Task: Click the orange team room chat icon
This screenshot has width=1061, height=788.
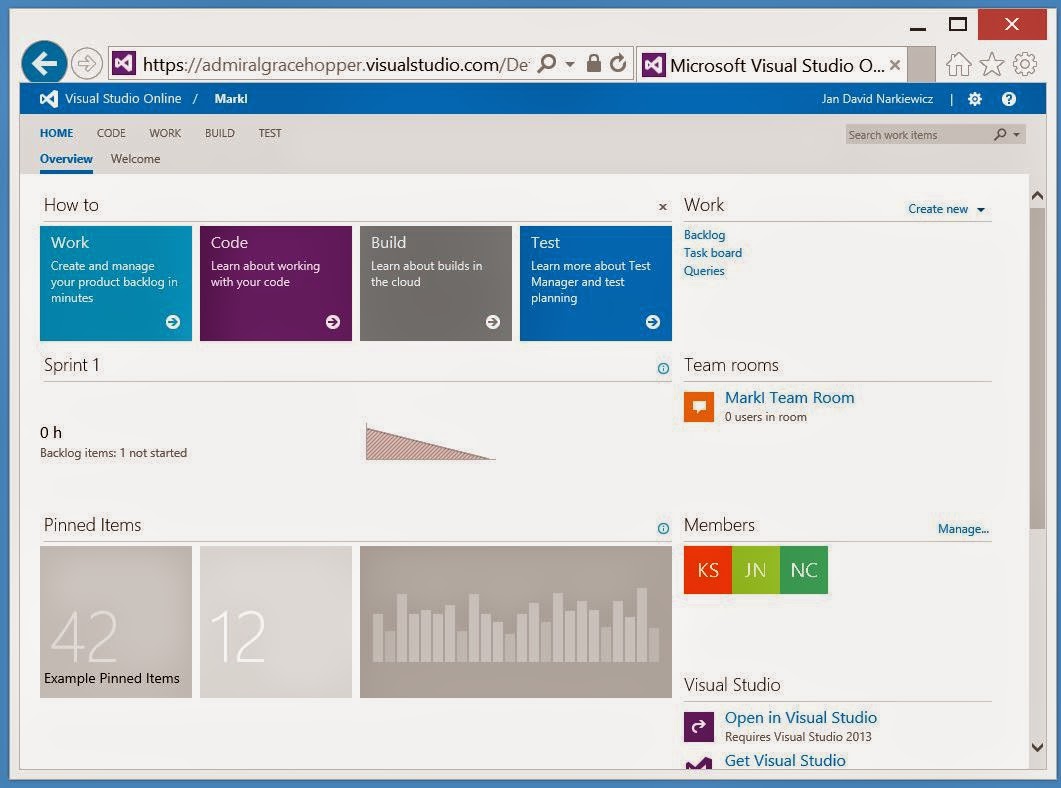Action: click(698, 407)
